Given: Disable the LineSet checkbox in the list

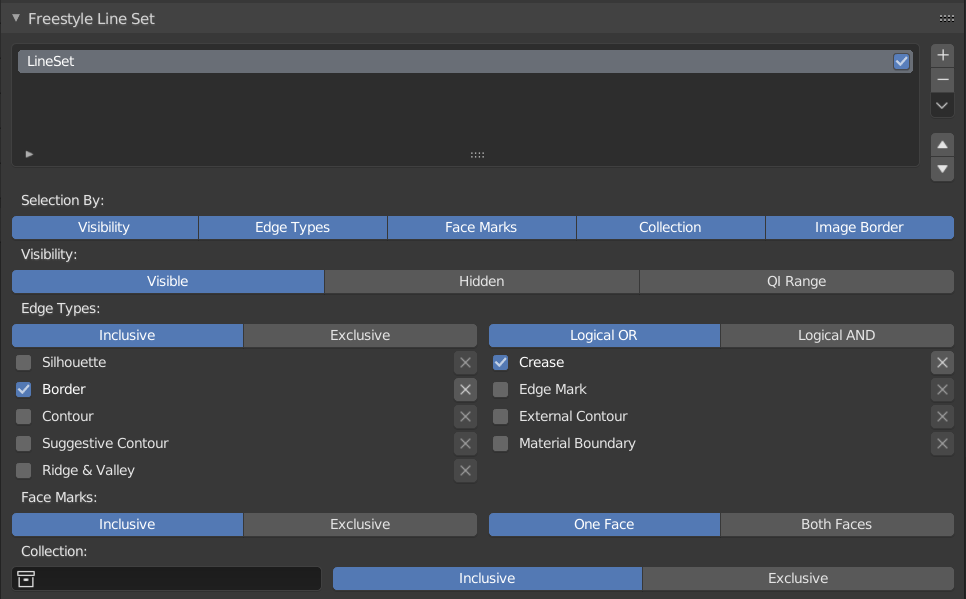Looking at the screenshot, I should (901, 61).
